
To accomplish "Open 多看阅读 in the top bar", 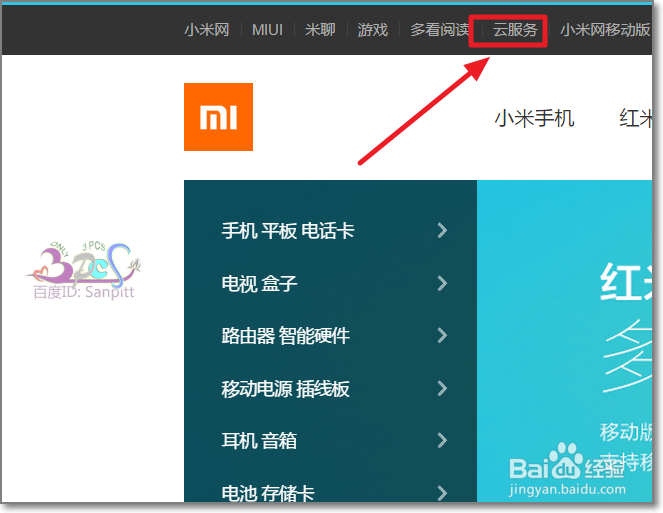I will pos(440,30).
